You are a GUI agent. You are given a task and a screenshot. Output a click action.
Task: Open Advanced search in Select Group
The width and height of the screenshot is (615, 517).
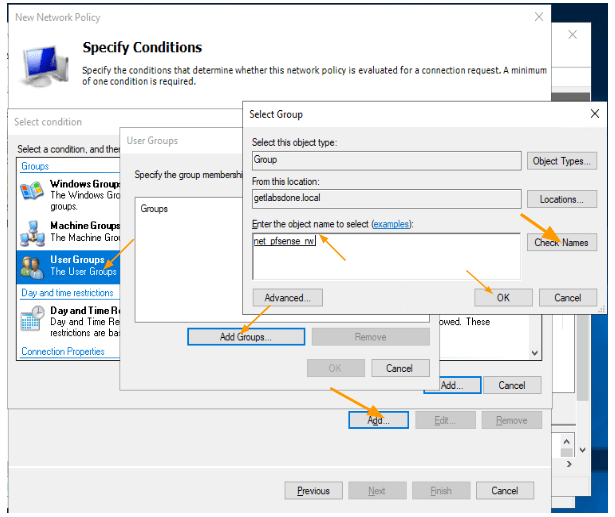click(287, 298)
